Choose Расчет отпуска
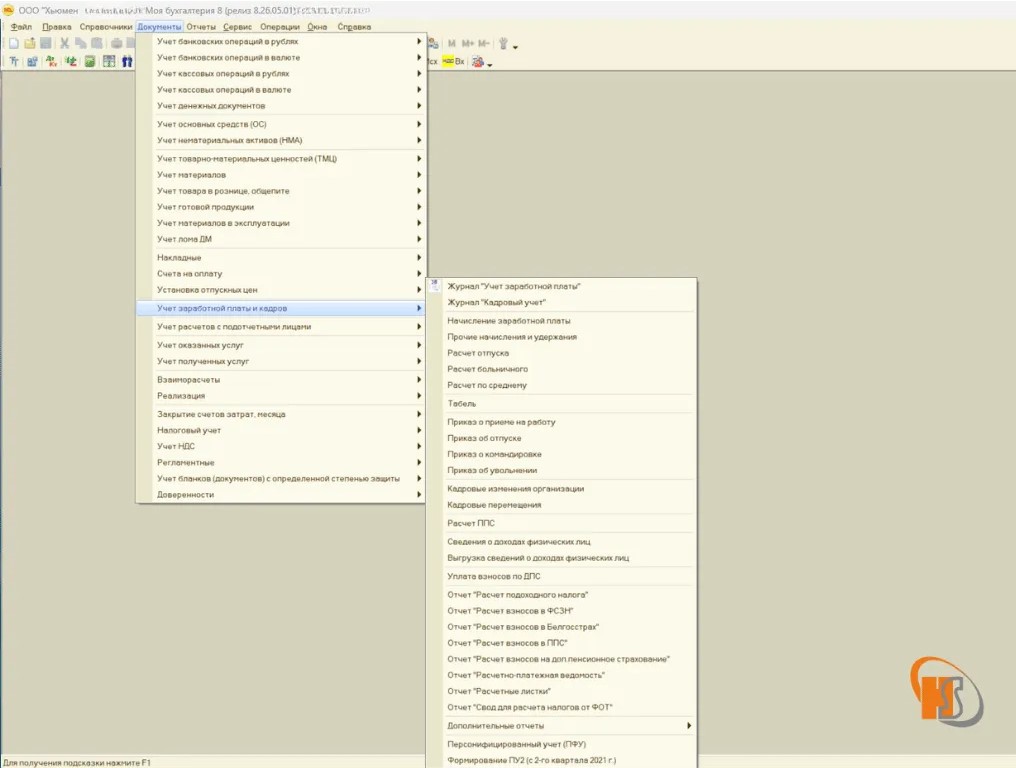The image size is (1016, 768). click(562, 353)
